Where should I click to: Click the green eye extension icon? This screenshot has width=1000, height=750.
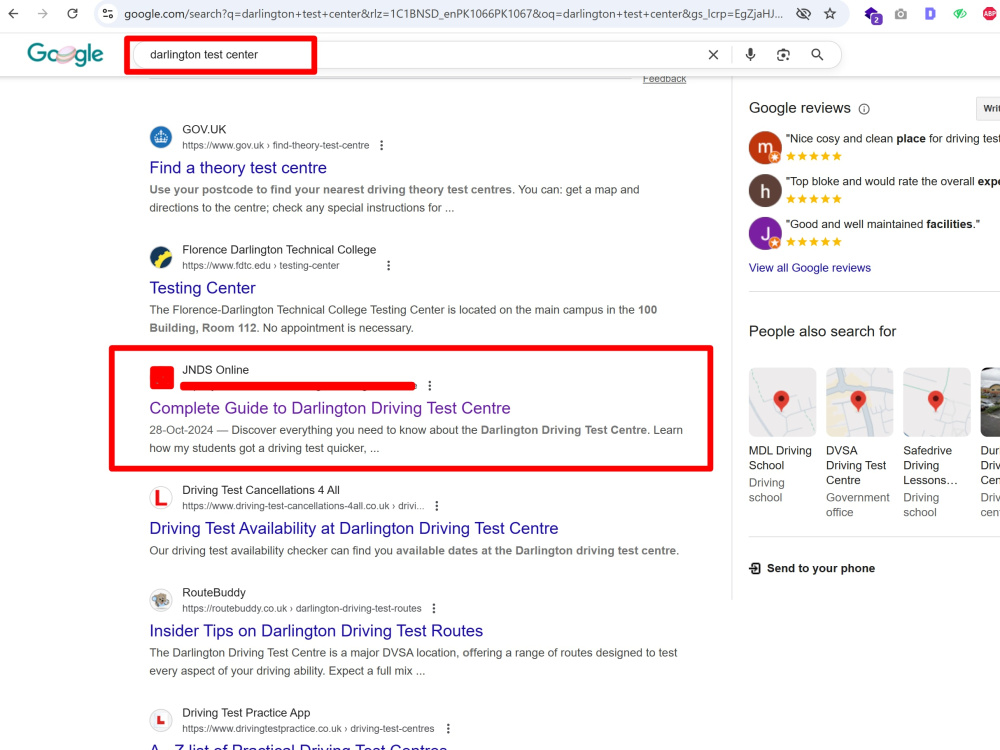(x=960, y=13)
